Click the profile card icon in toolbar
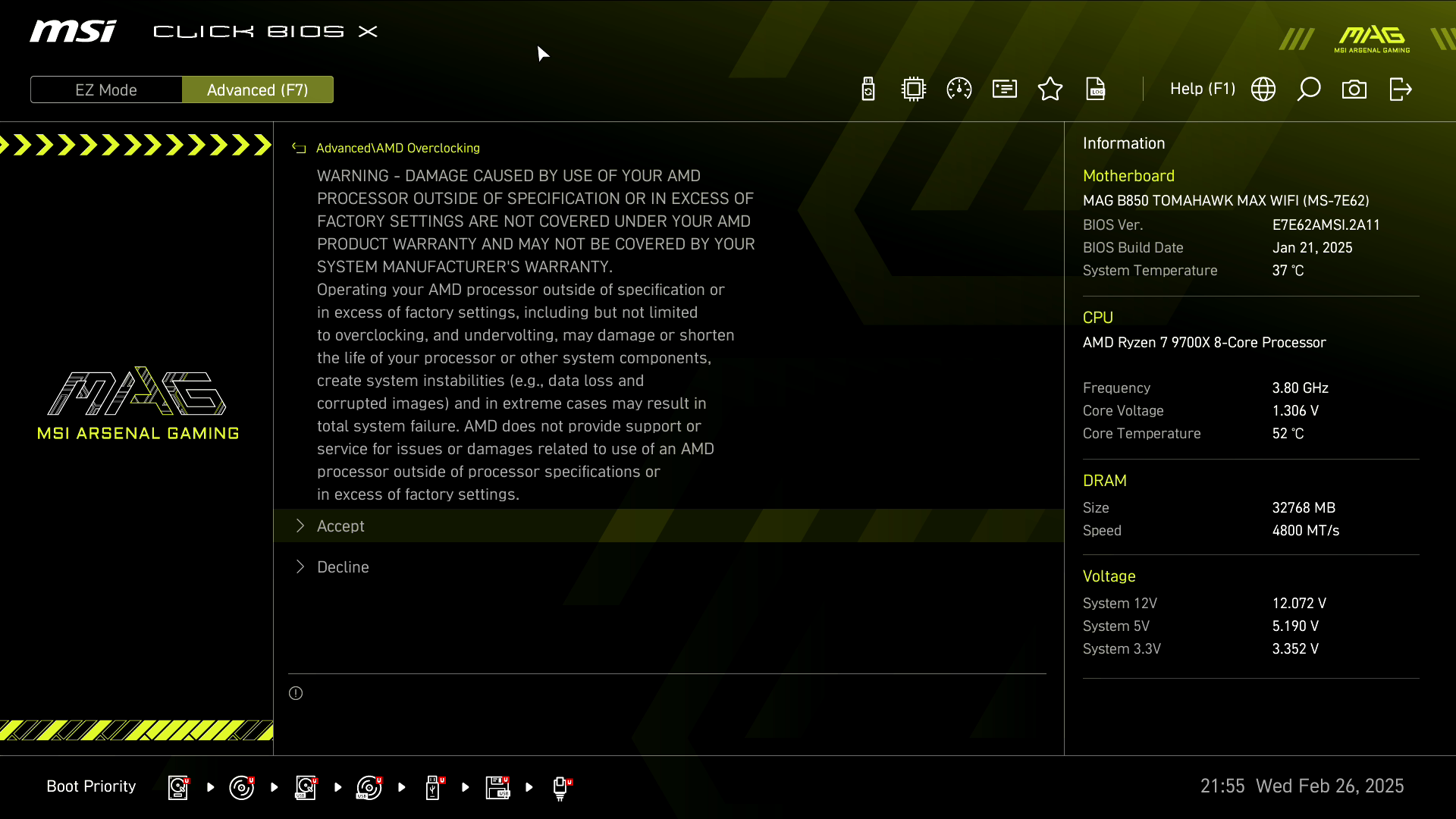This screenshot has width=1456, height=819. pos(1005,89)
